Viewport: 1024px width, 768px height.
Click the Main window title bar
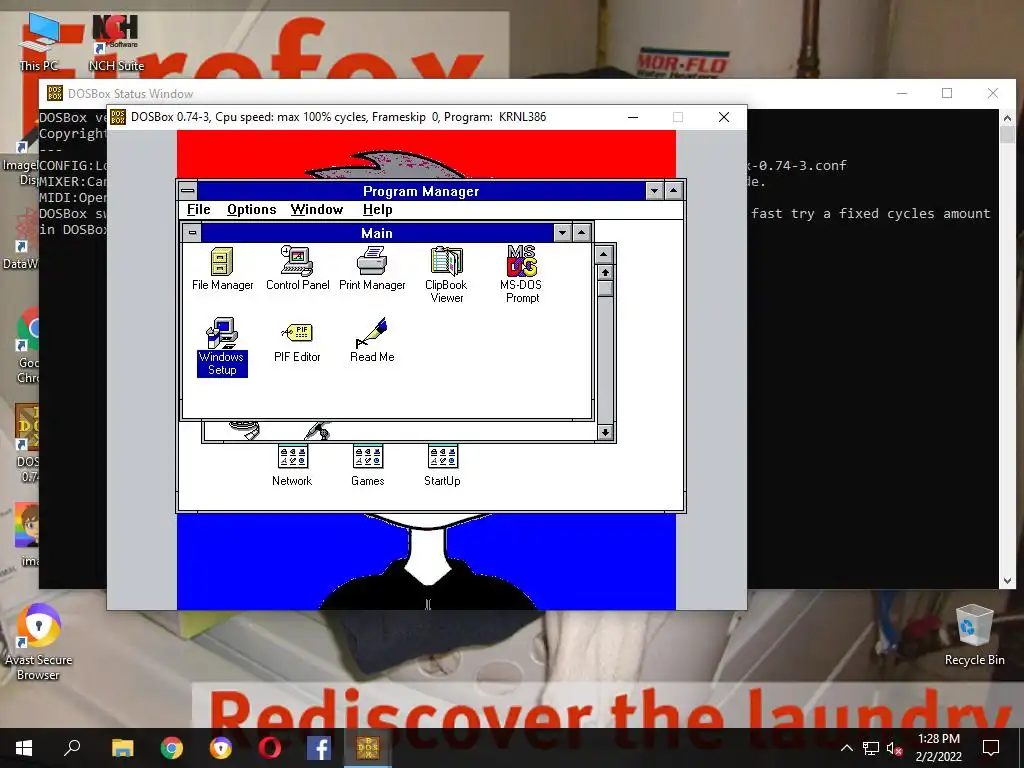point(377,232)
